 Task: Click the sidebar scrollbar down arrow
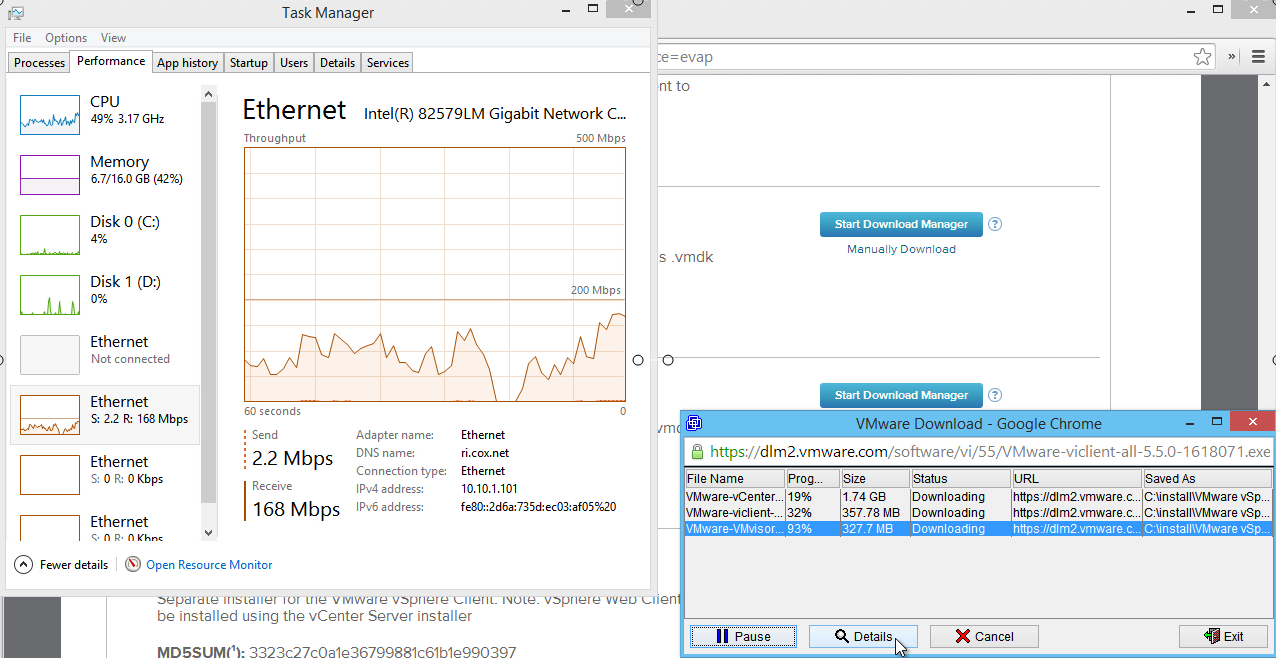point(209,533)
